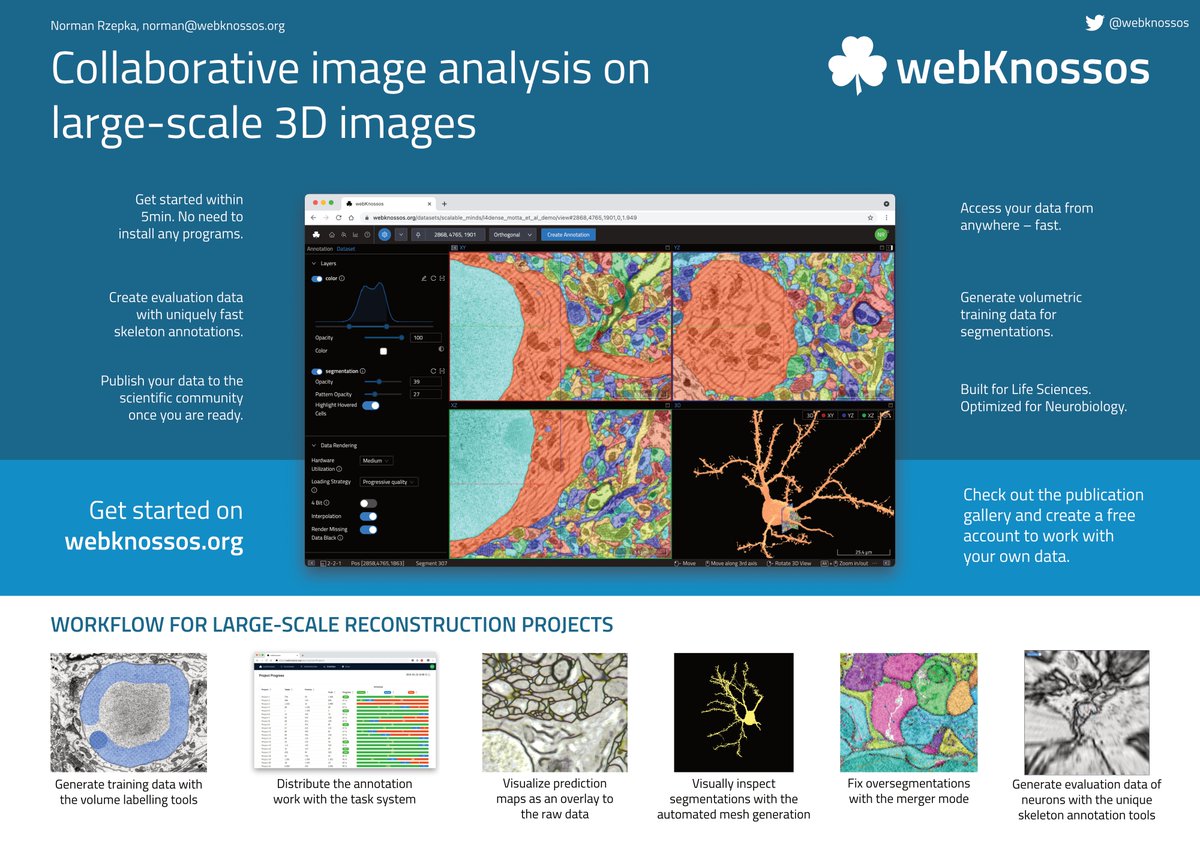Image resolution: width=1200 pixels, height=848 pixels.
Task: Click the reload icon on segmentation layer
Action: (x=433, y=371)
